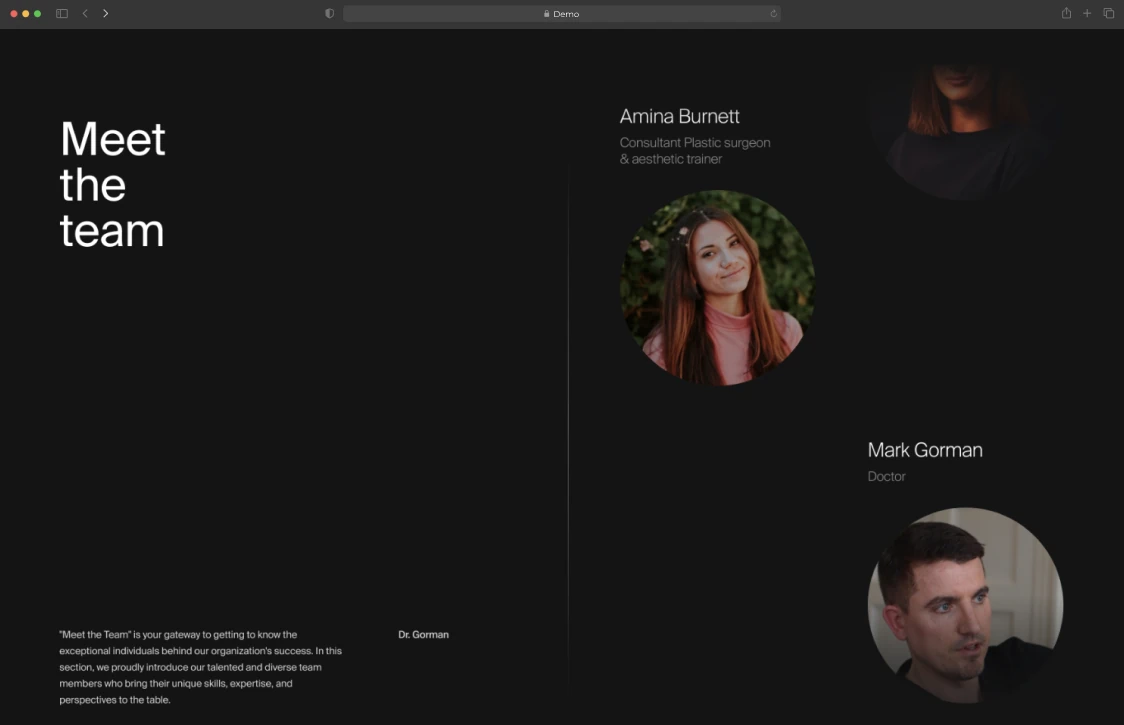This screenshot has height=725, width=1124.
Task: Add a new tab with plus icon
Action: click(1087, 14)
